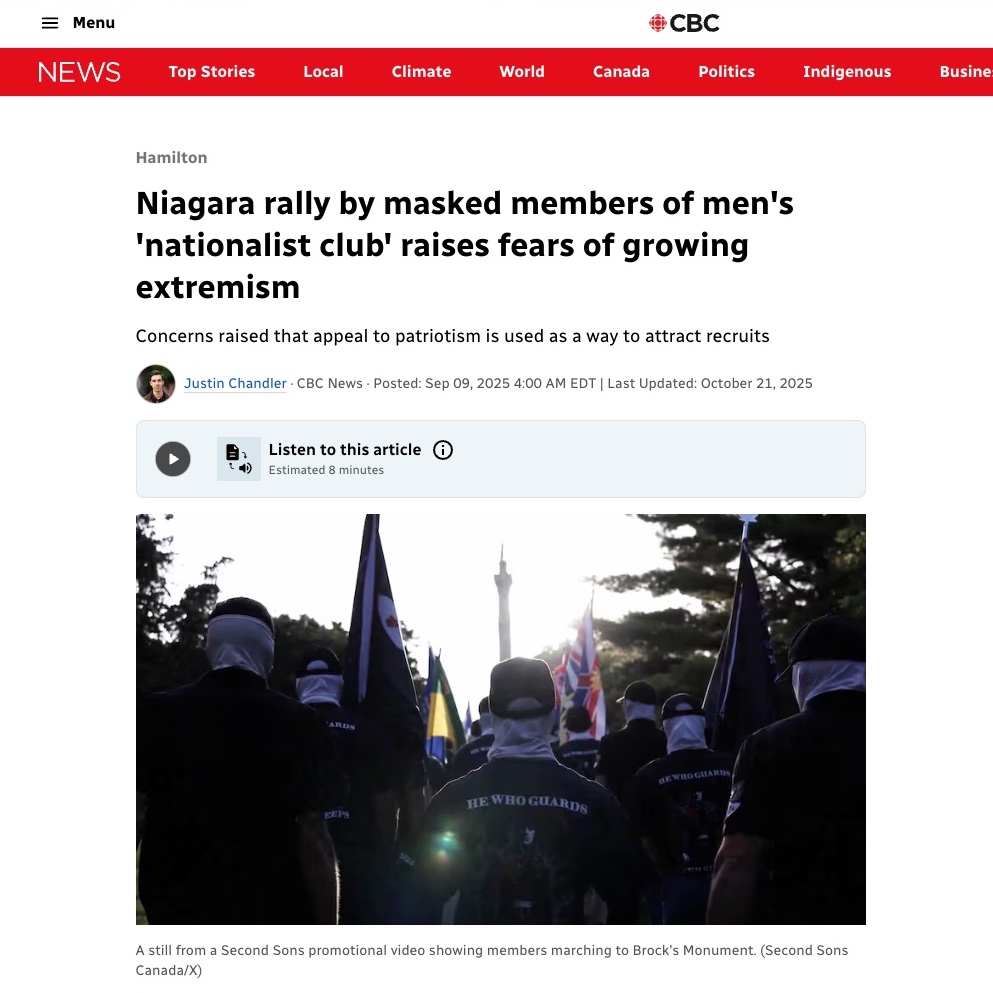993x993 pixels.
Task: Open the hamburger Menu icon
Action: click(50, 23)
